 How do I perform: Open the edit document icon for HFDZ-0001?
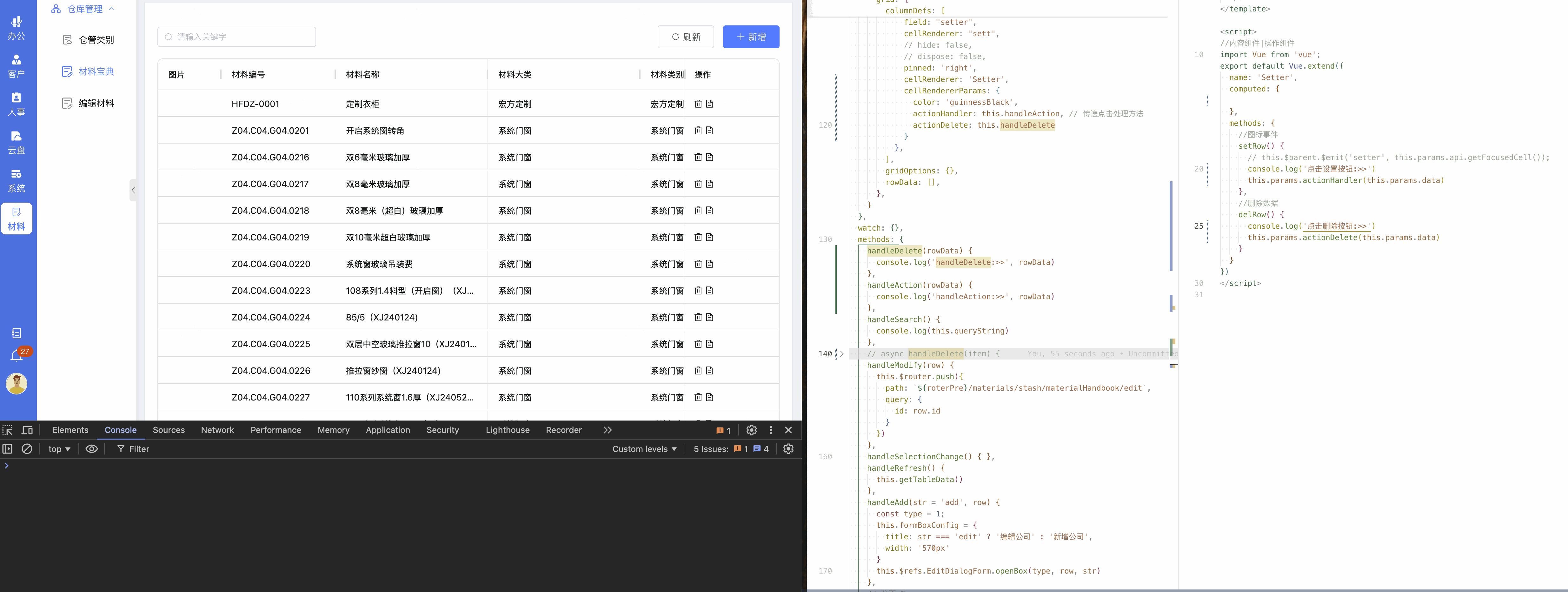[710, 104]
